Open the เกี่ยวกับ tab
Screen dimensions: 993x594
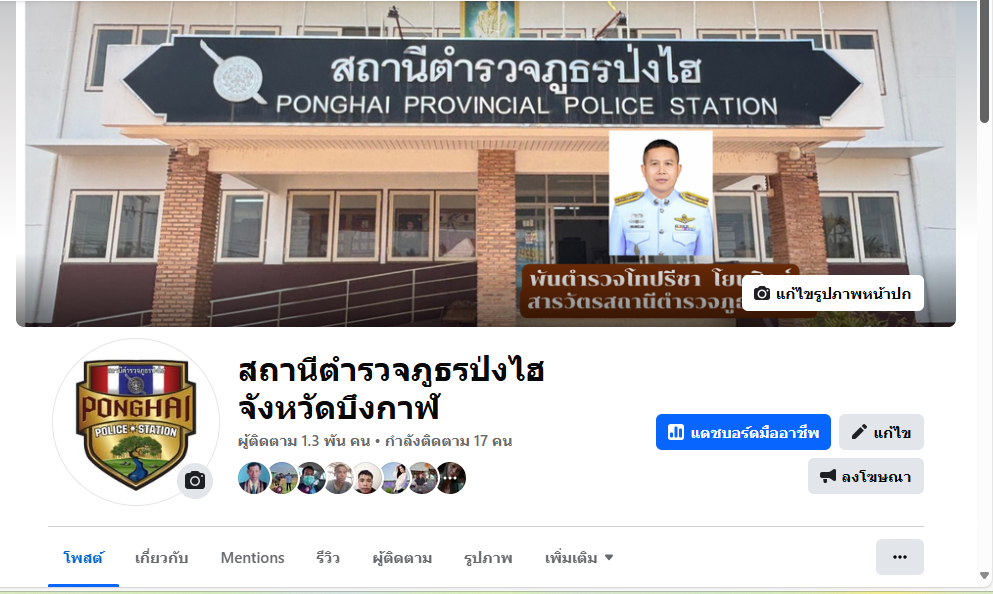[x=161, y=558]
